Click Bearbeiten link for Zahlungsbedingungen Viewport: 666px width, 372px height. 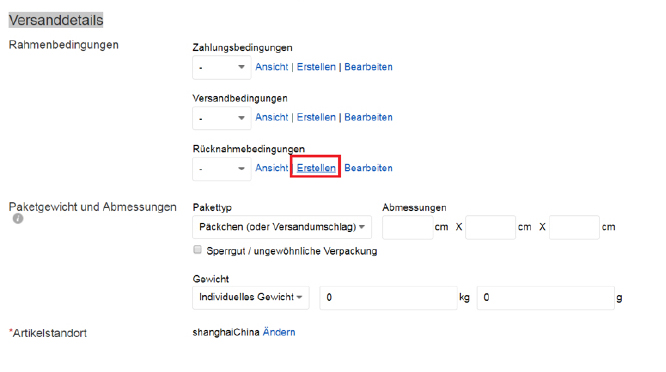(368, 67)
